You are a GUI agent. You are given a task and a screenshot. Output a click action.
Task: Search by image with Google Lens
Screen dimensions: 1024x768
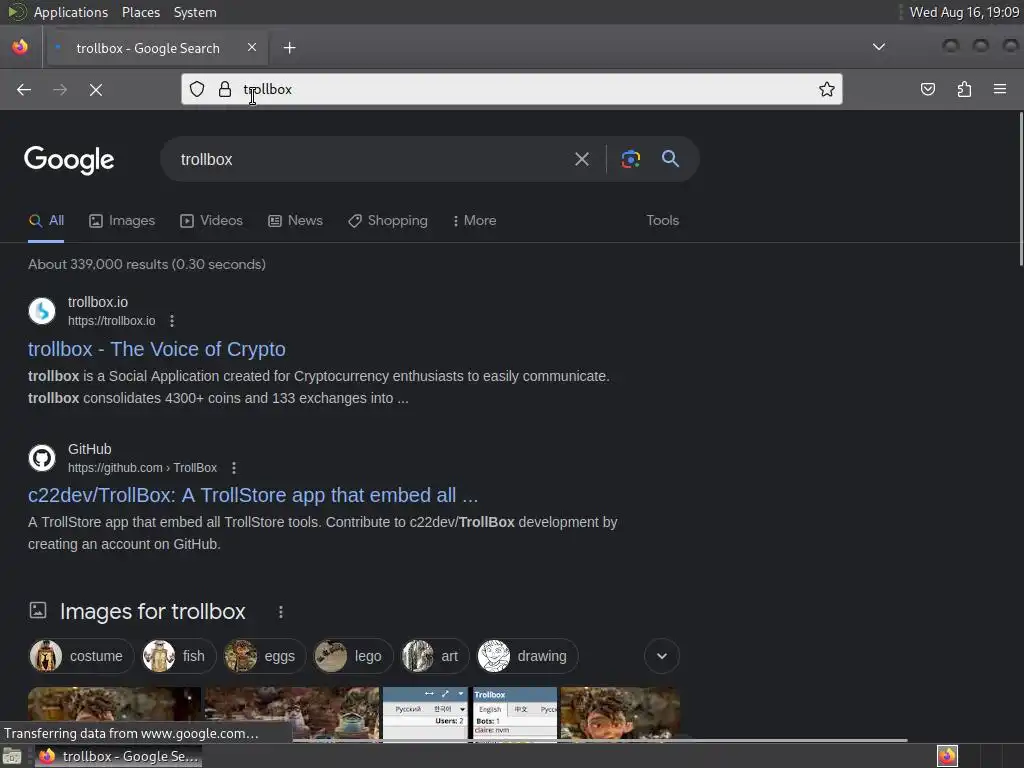click(x=630, y=159)
